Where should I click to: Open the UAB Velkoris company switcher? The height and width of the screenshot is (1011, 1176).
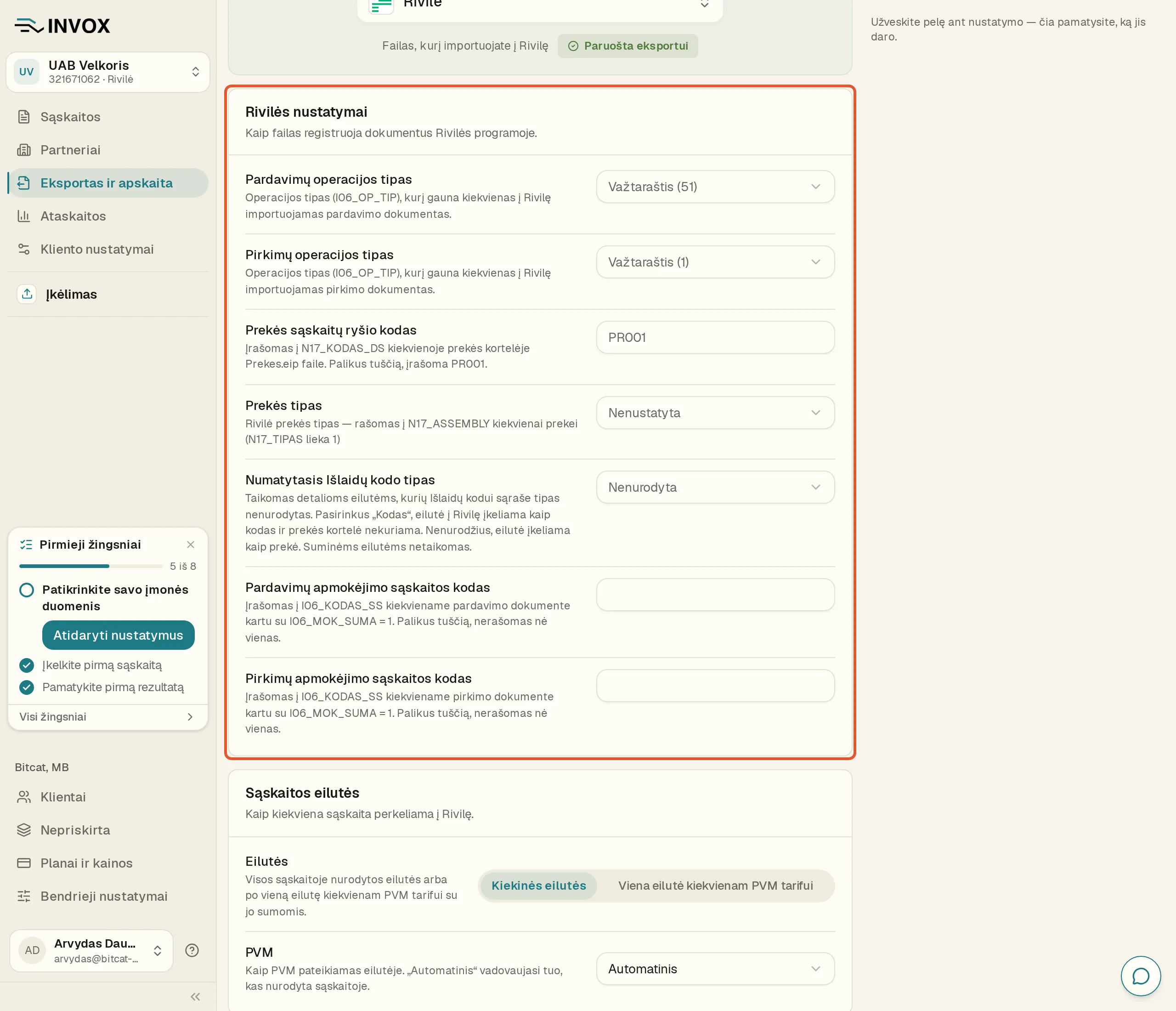108,72
